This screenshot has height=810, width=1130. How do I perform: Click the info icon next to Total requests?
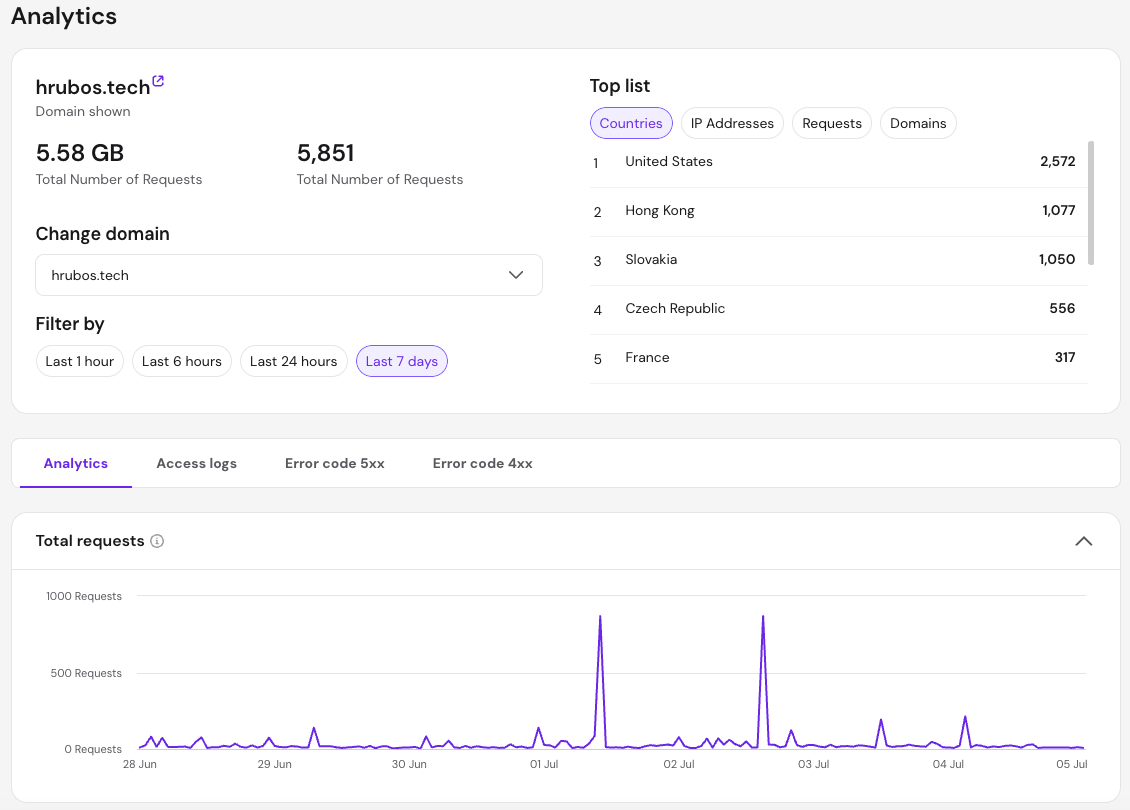(157, 541)
